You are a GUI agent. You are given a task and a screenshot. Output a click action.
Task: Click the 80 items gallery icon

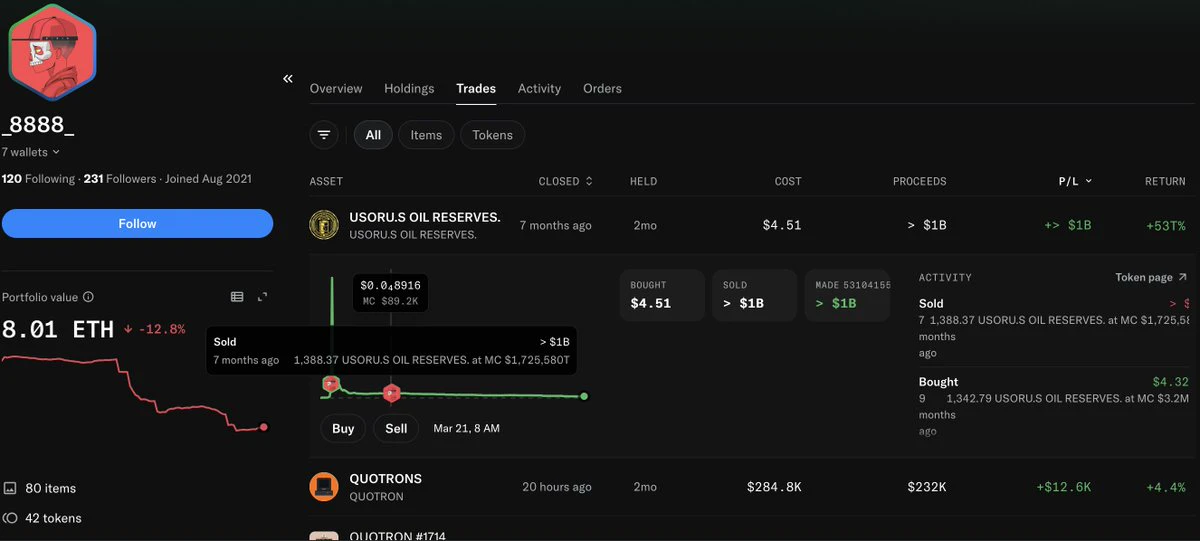pos(10,488)
